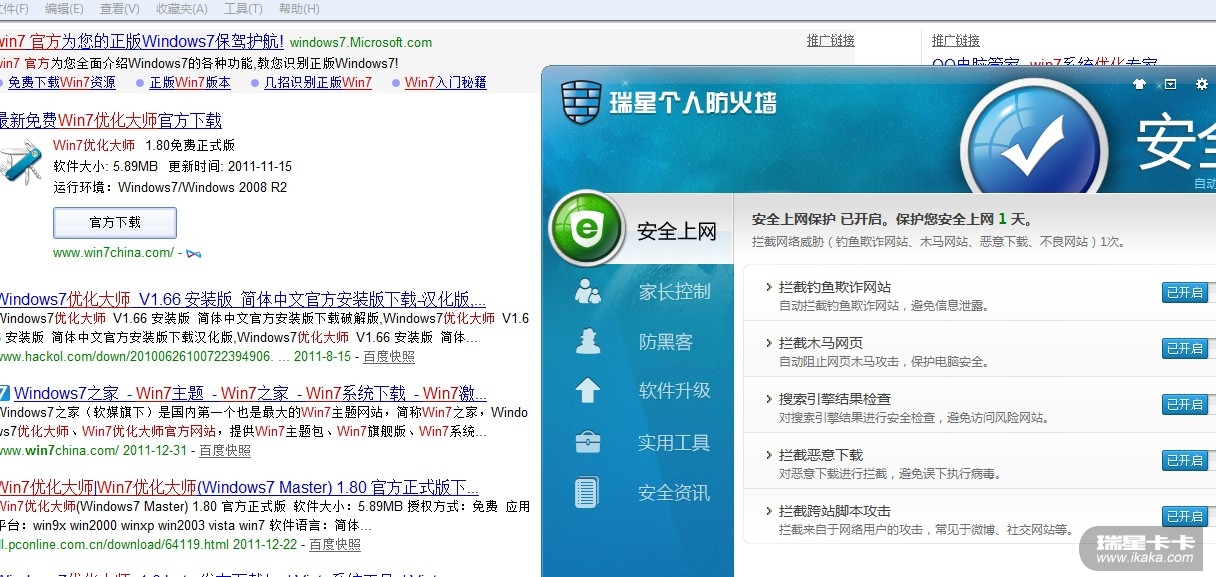Expand the 拦截木马网页 row chevron

point(768,343)
